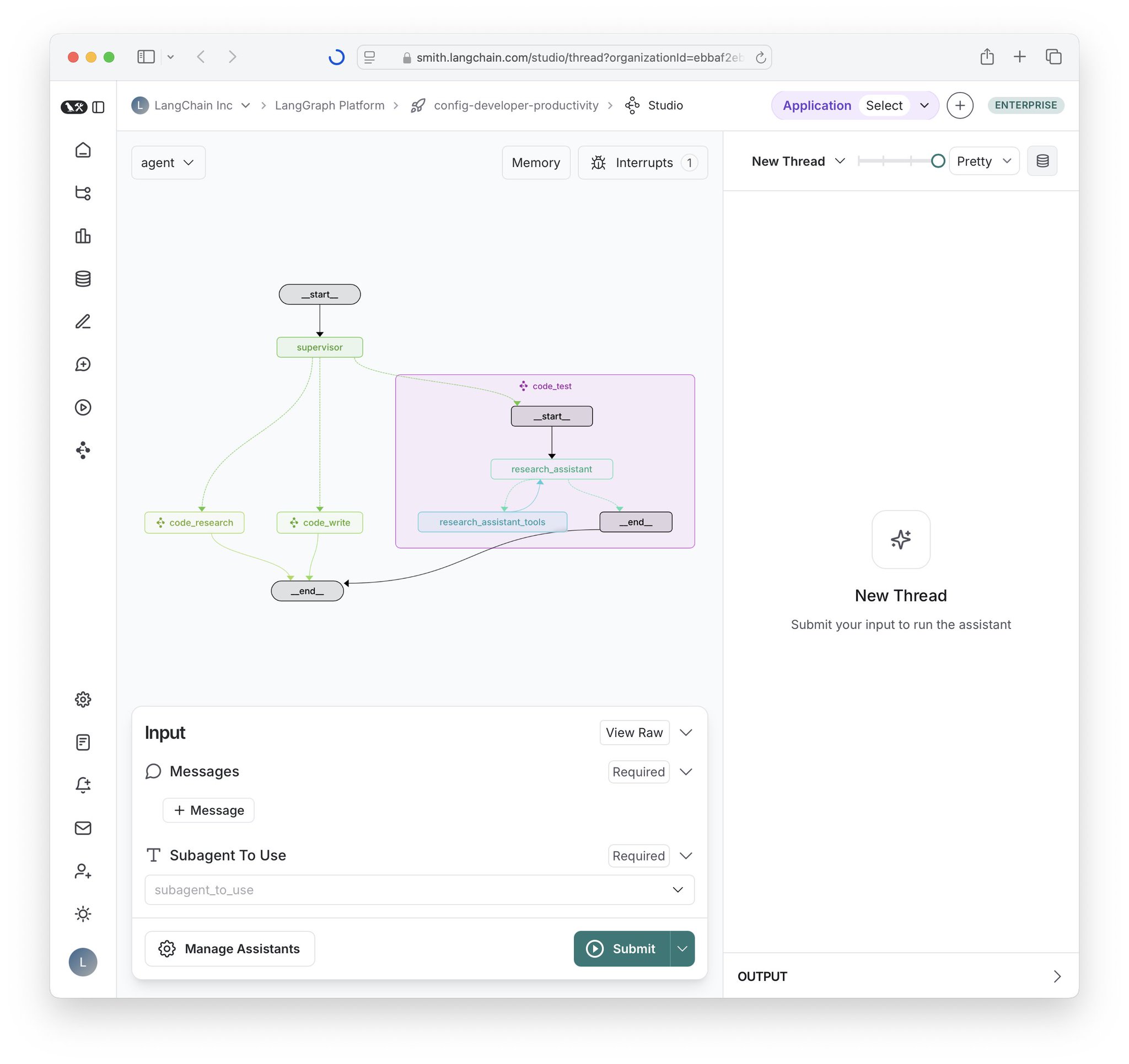The height and width of the screenshot is (1064, 1129).
Task: Click the circular plus button near ENTERPRISE
Action: (x=960, y=106)
